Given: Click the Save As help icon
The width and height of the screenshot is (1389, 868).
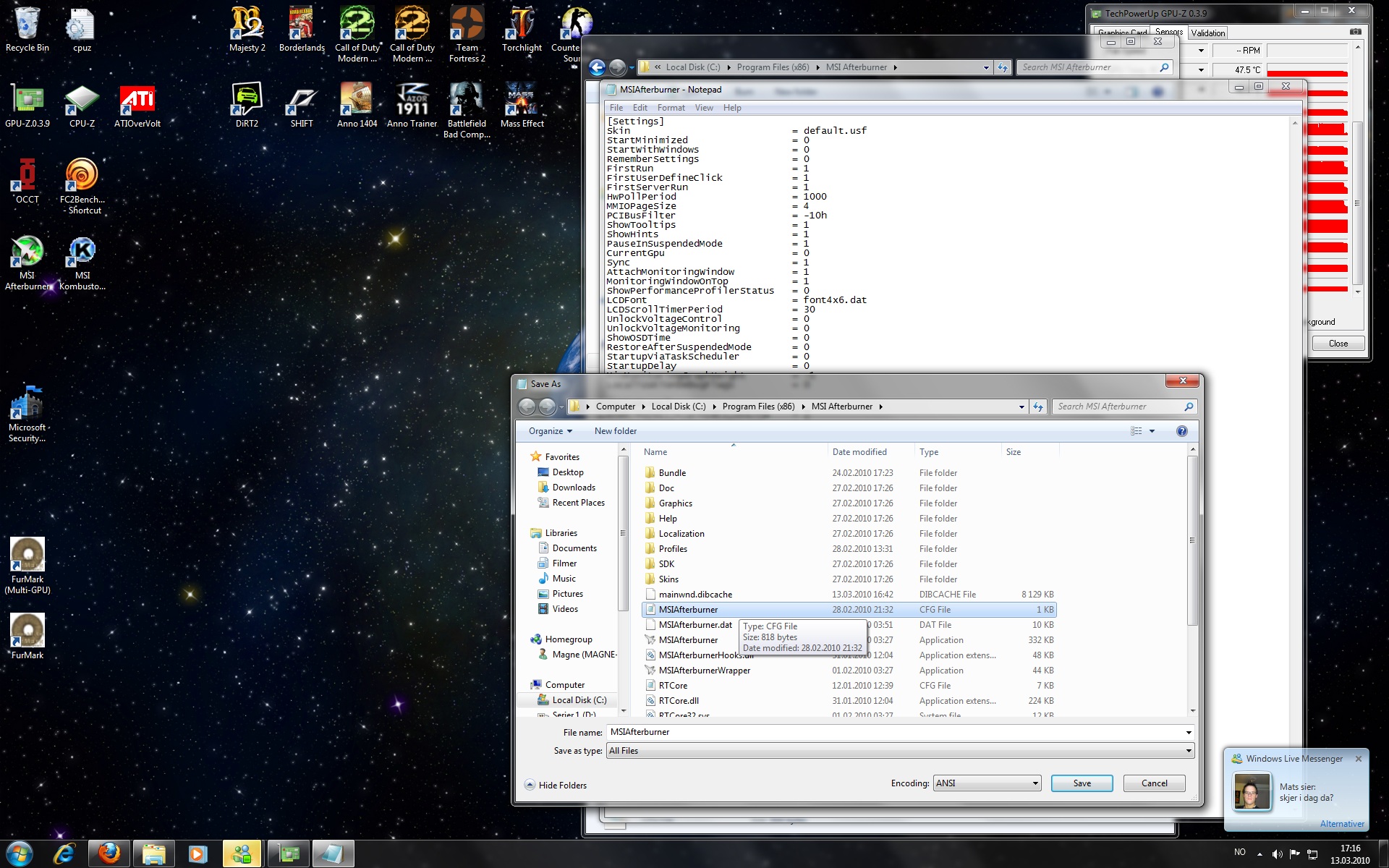Looking at the screenshot, I should click(x=1181, y=431).
